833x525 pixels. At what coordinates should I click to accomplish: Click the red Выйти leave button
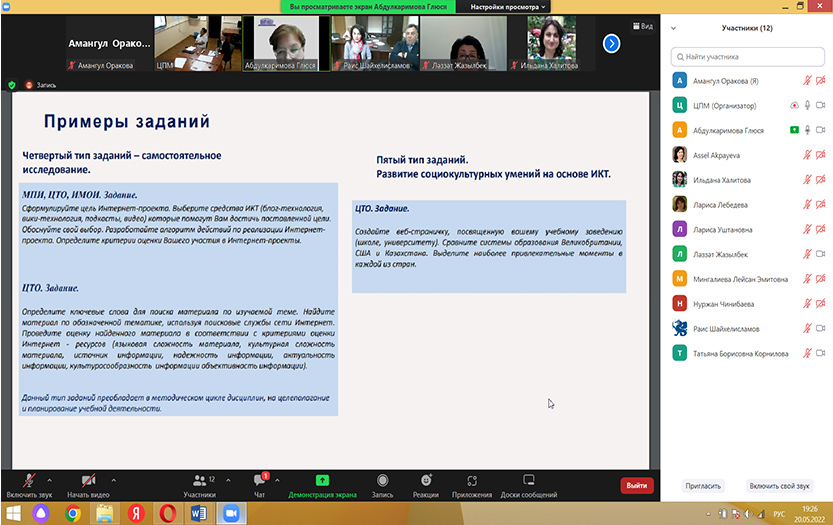pyautogui.click(x=636, y=485)
